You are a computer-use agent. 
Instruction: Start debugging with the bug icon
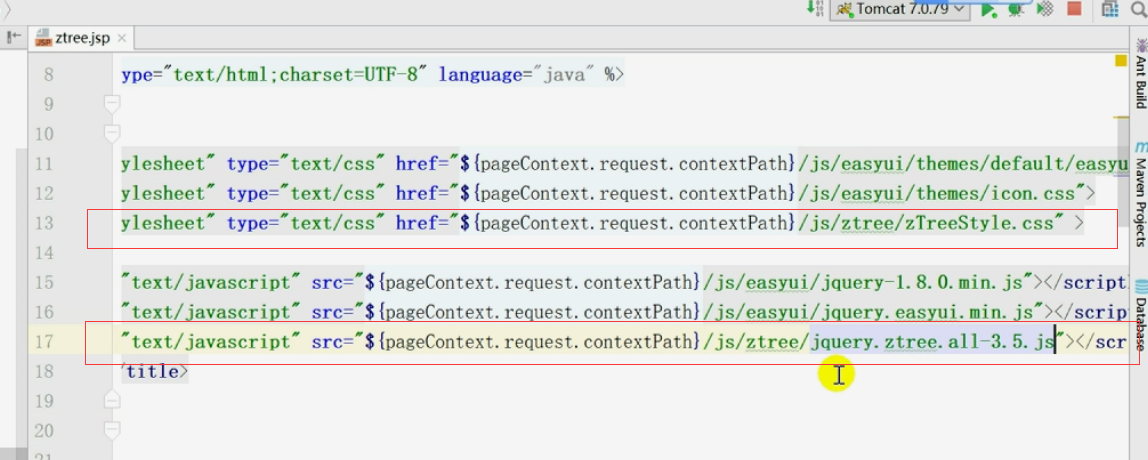(1015, 9)
